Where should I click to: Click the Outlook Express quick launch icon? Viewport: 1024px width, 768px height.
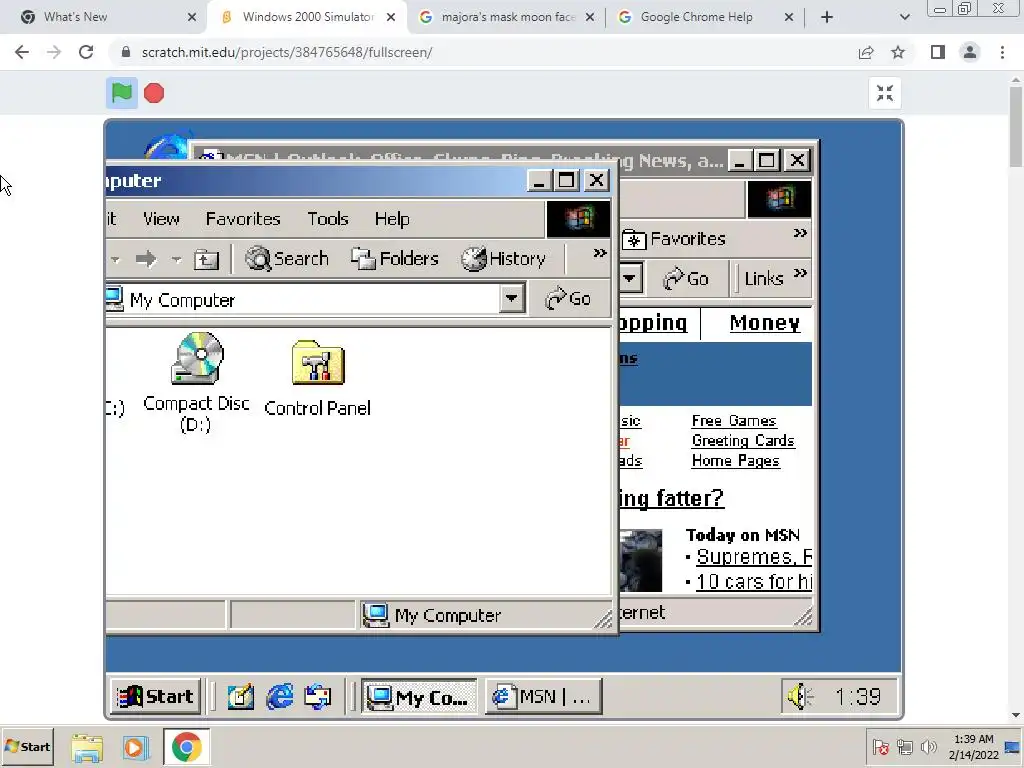(318, 697)
